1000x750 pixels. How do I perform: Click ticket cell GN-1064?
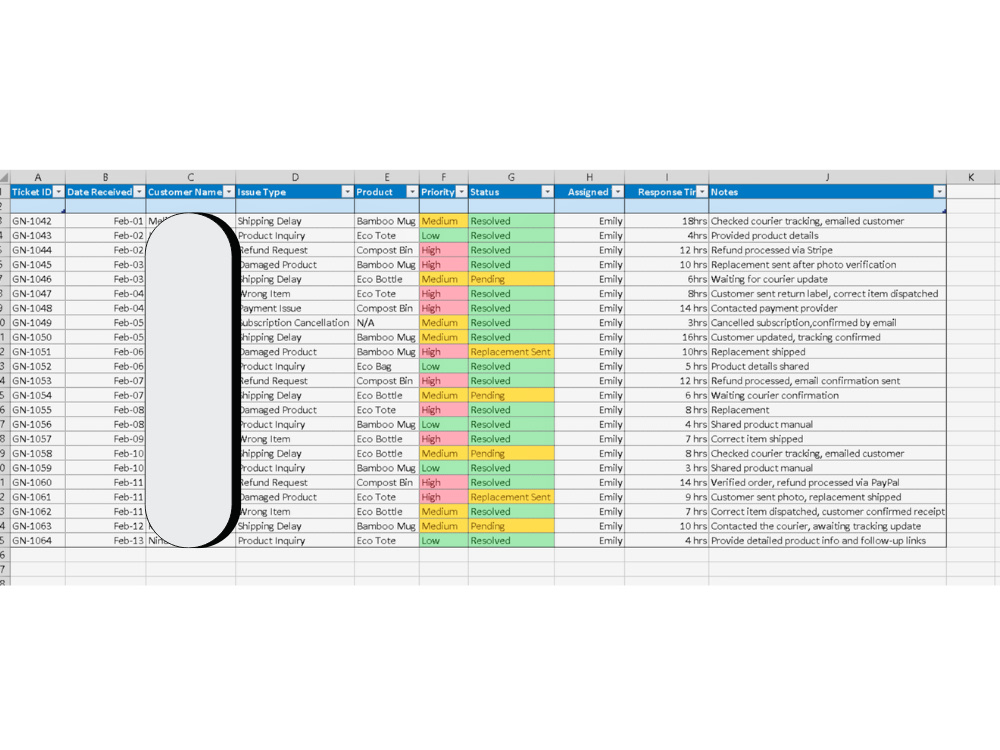38,541
